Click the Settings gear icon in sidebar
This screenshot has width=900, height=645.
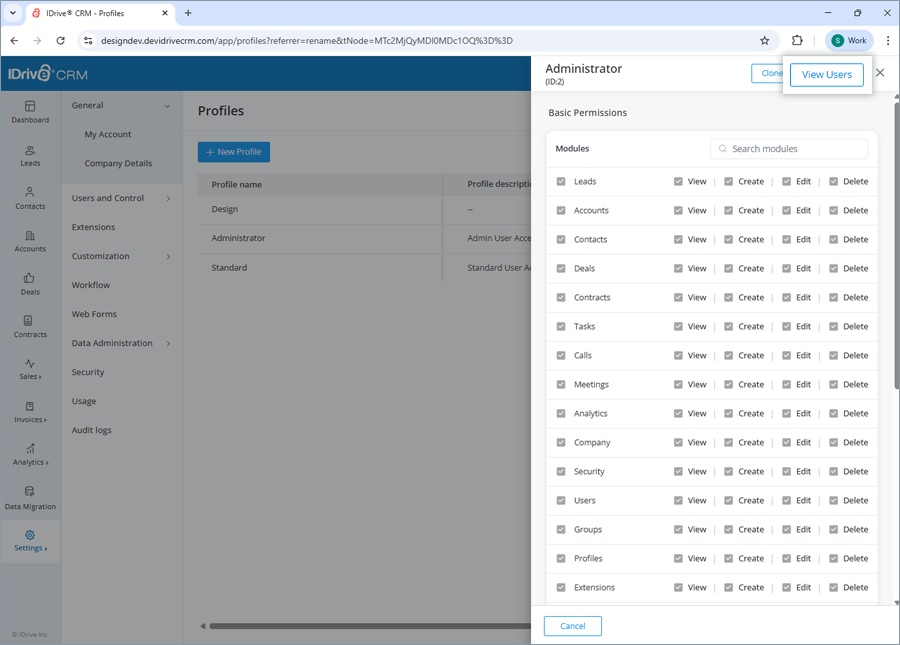(30, 541)
